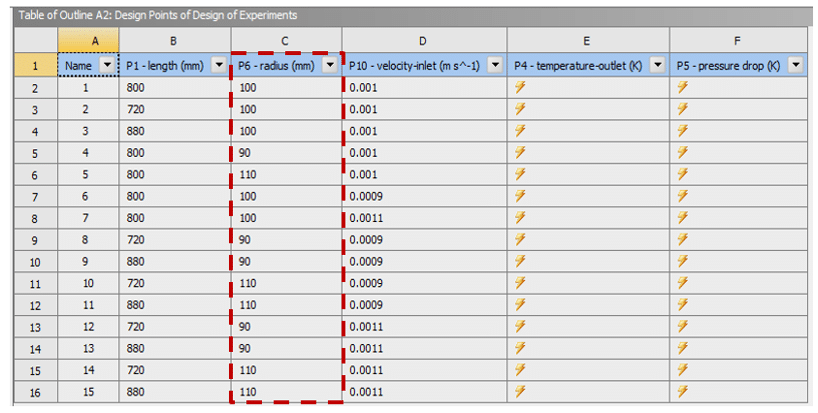Click velocity cell 0.0011 for design point 7

pos(424,218)
